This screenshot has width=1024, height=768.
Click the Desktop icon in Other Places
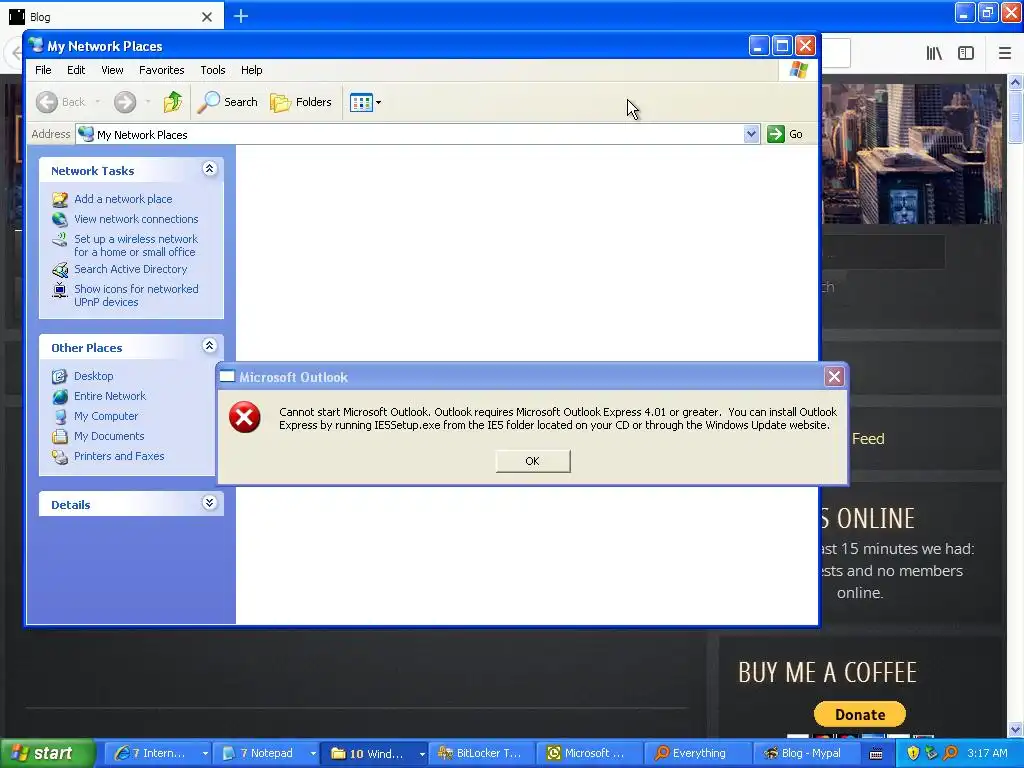point(59,376)
